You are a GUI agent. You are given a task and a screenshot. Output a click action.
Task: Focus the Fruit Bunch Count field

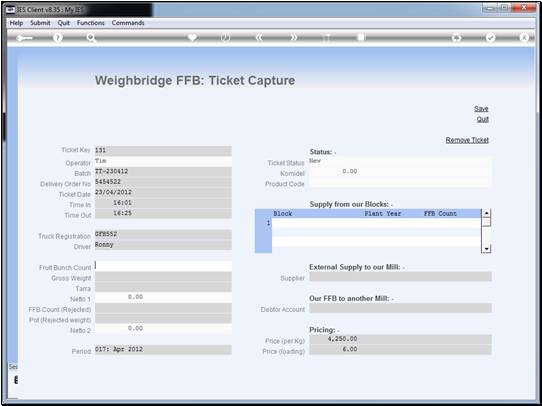tap(163, 266)
